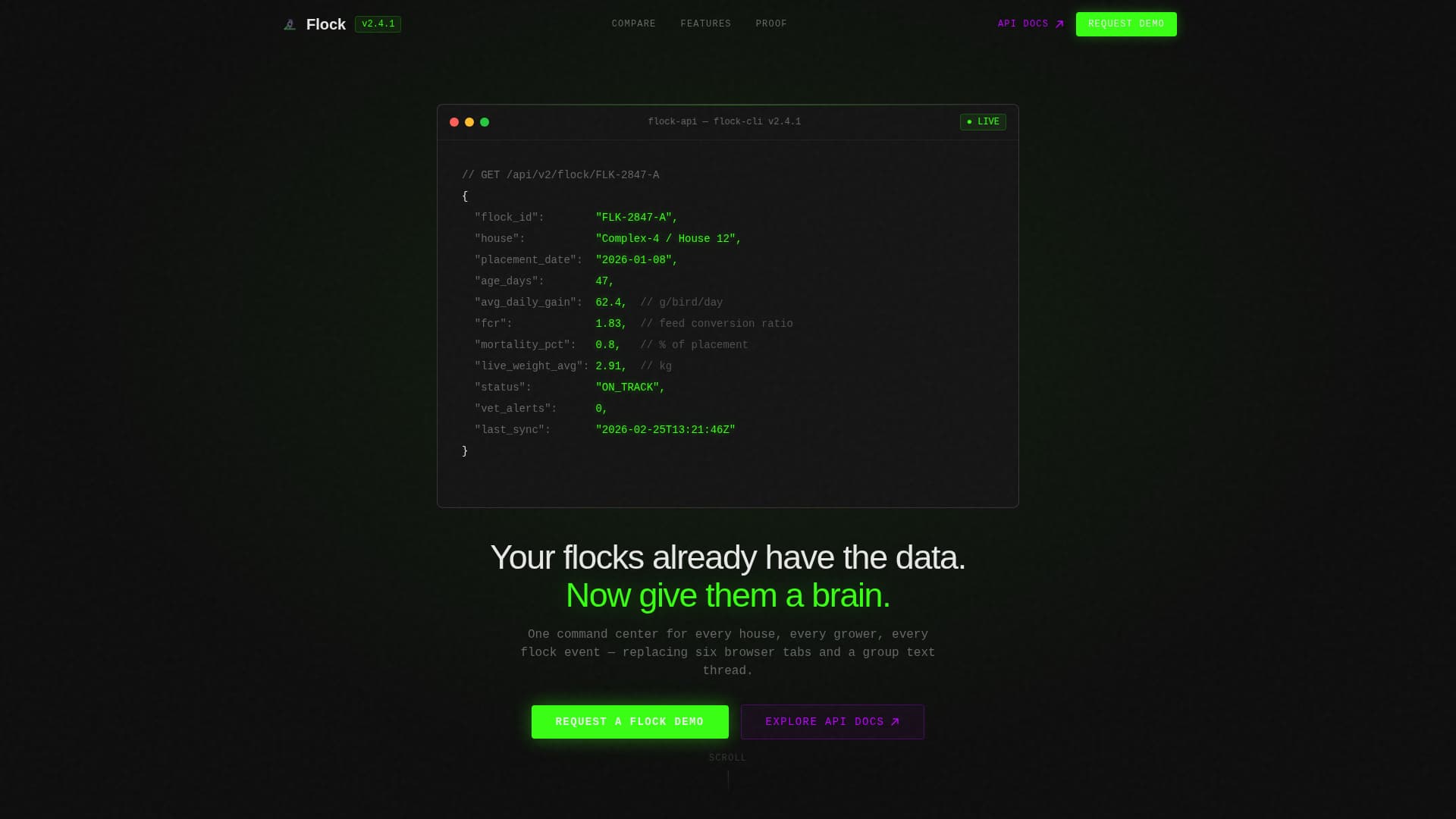This screenshot has width=1456, height=819.
Task: Click the red terminal window dot
Action: [x=454, y=122]
